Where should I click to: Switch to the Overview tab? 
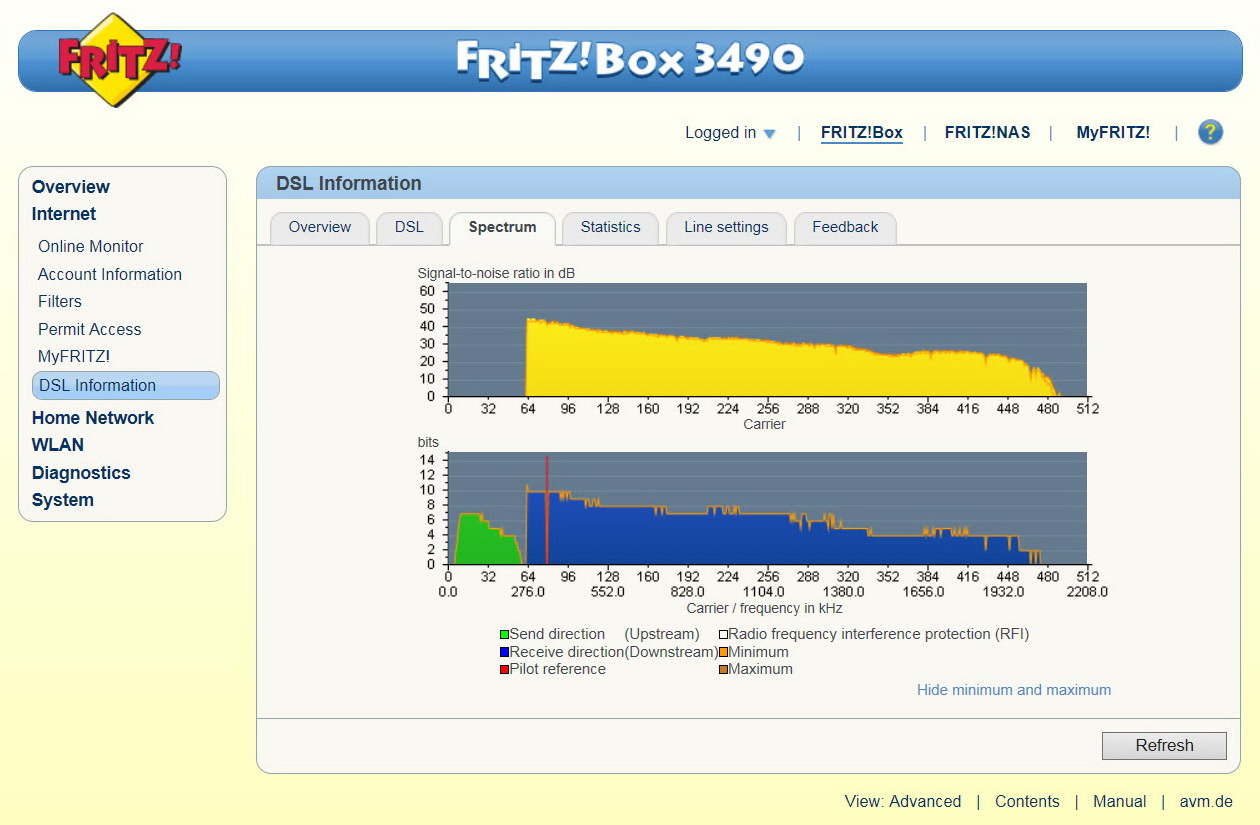point(320,228)
